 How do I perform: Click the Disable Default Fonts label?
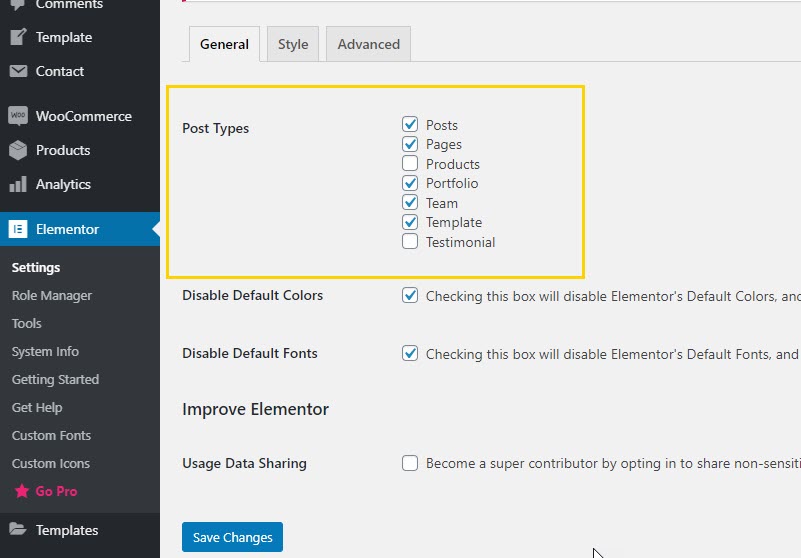(x=250, y=353)
